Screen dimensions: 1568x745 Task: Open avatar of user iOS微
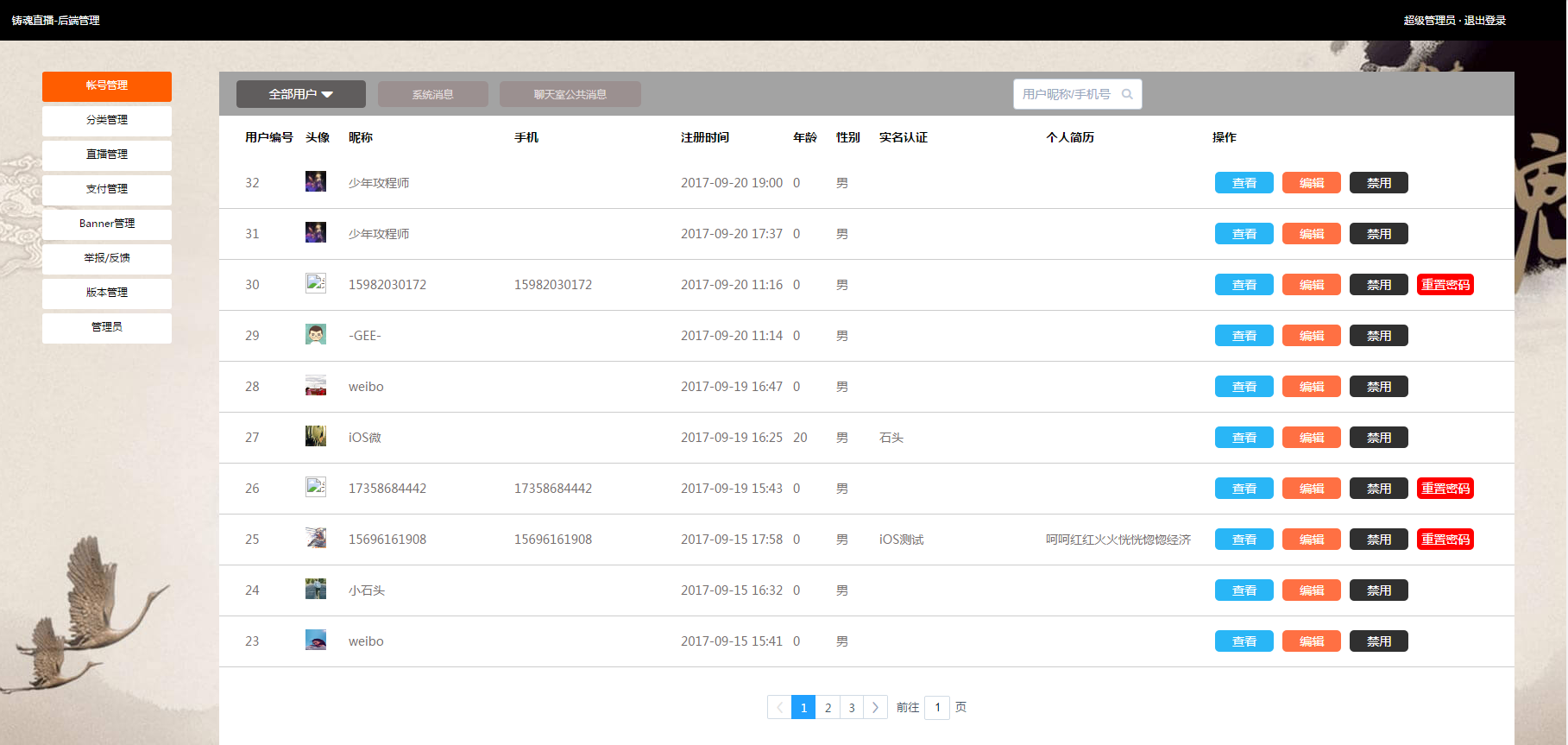pos(316,436)
